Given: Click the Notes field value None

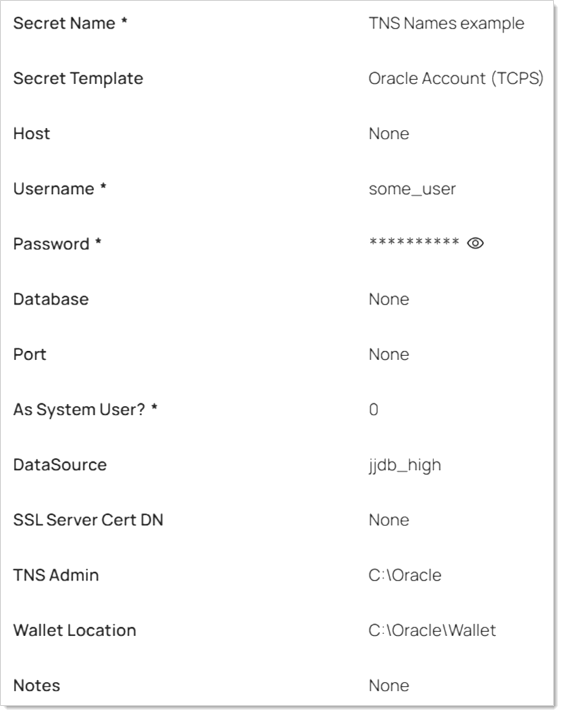Looking at the screenshot, I should (389, 685).
